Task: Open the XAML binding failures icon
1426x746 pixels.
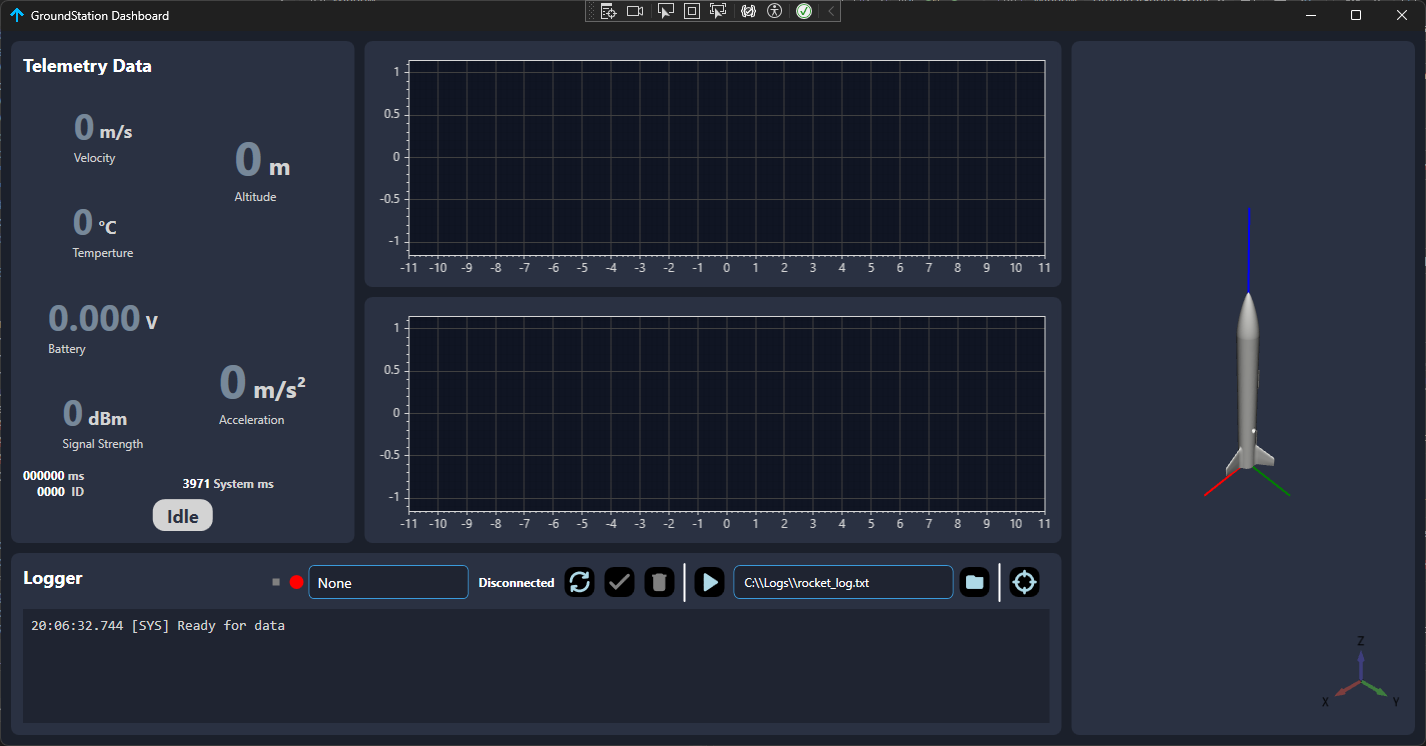Action: (747, 11)
